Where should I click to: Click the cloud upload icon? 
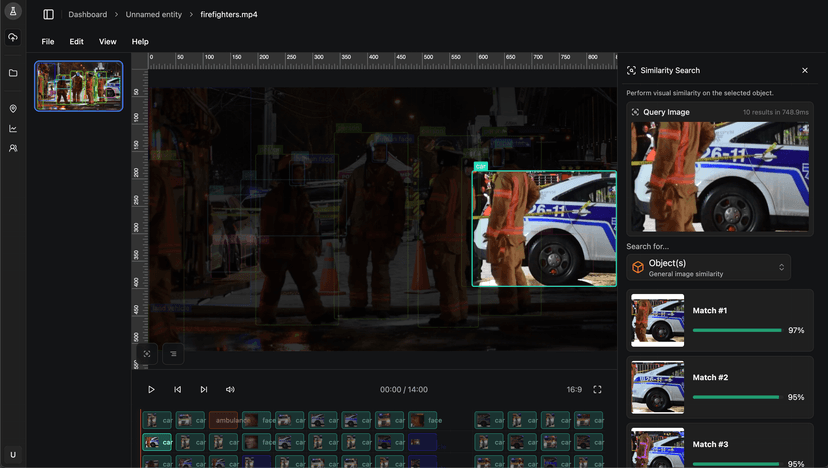coord(13,38)
